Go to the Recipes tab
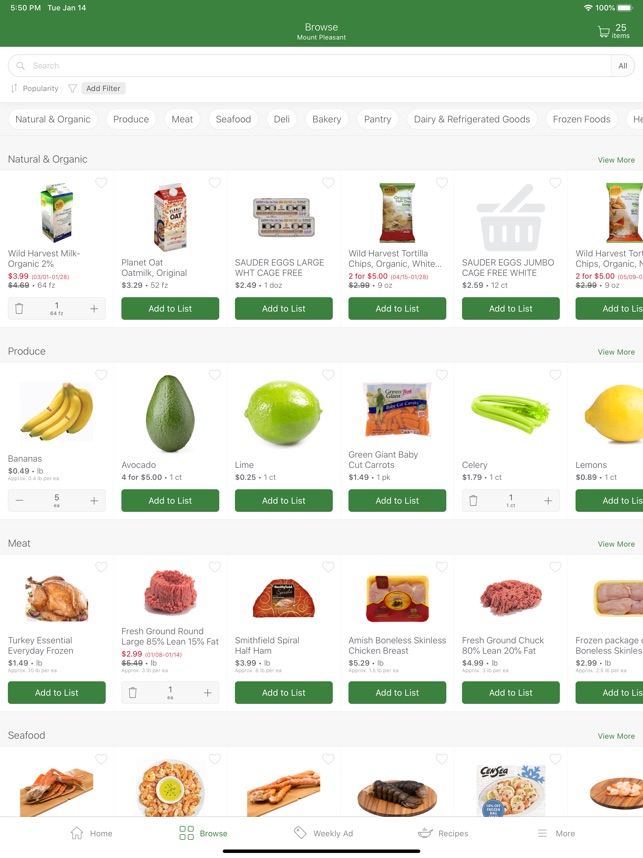This screenshot has width=643, height=858. (x=443, y=833)
